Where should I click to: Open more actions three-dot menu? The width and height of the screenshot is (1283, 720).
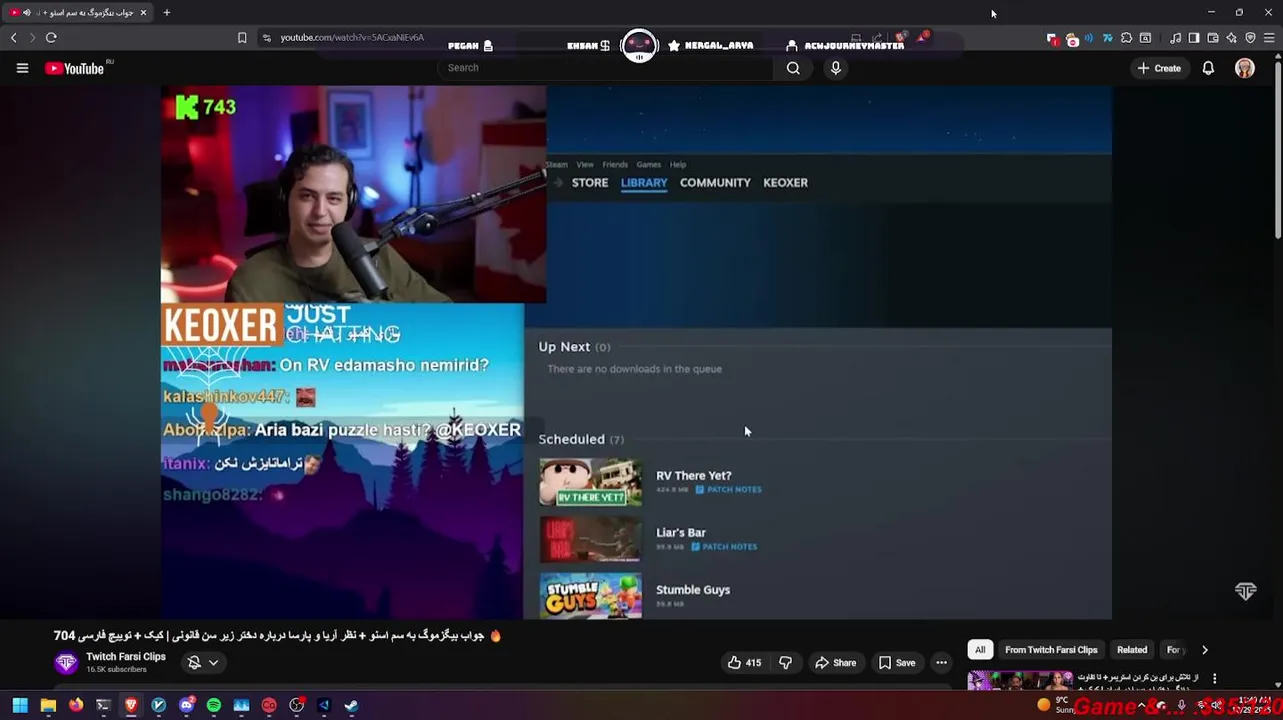tap(941, 662)
